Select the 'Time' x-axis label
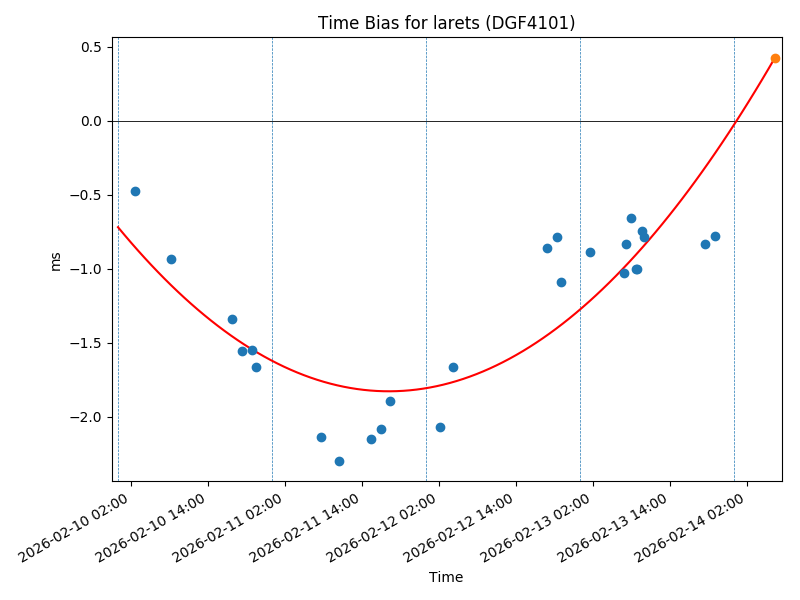The image size is (800, 600). click(446, 577)
